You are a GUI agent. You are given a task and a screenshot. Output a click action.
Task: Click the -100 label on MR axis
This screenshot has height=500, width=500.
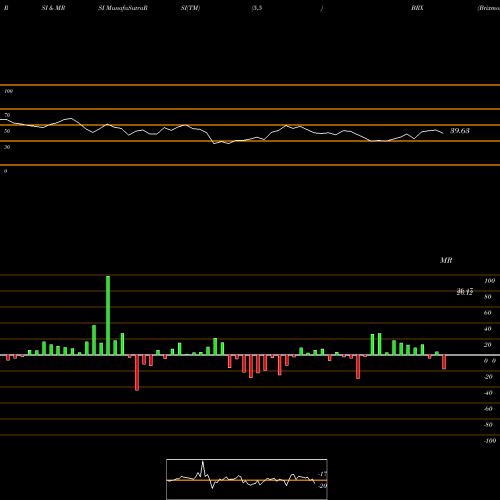490,441
